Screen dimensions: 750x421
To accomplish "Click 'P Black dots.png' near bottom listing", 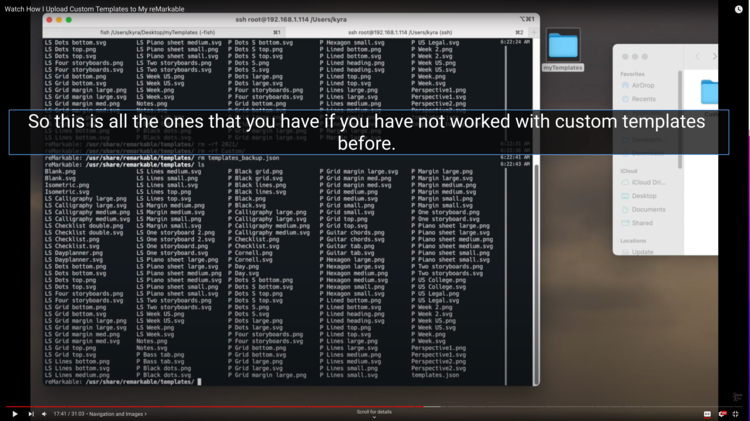I will pyautogui.click(x=164, y=368).
